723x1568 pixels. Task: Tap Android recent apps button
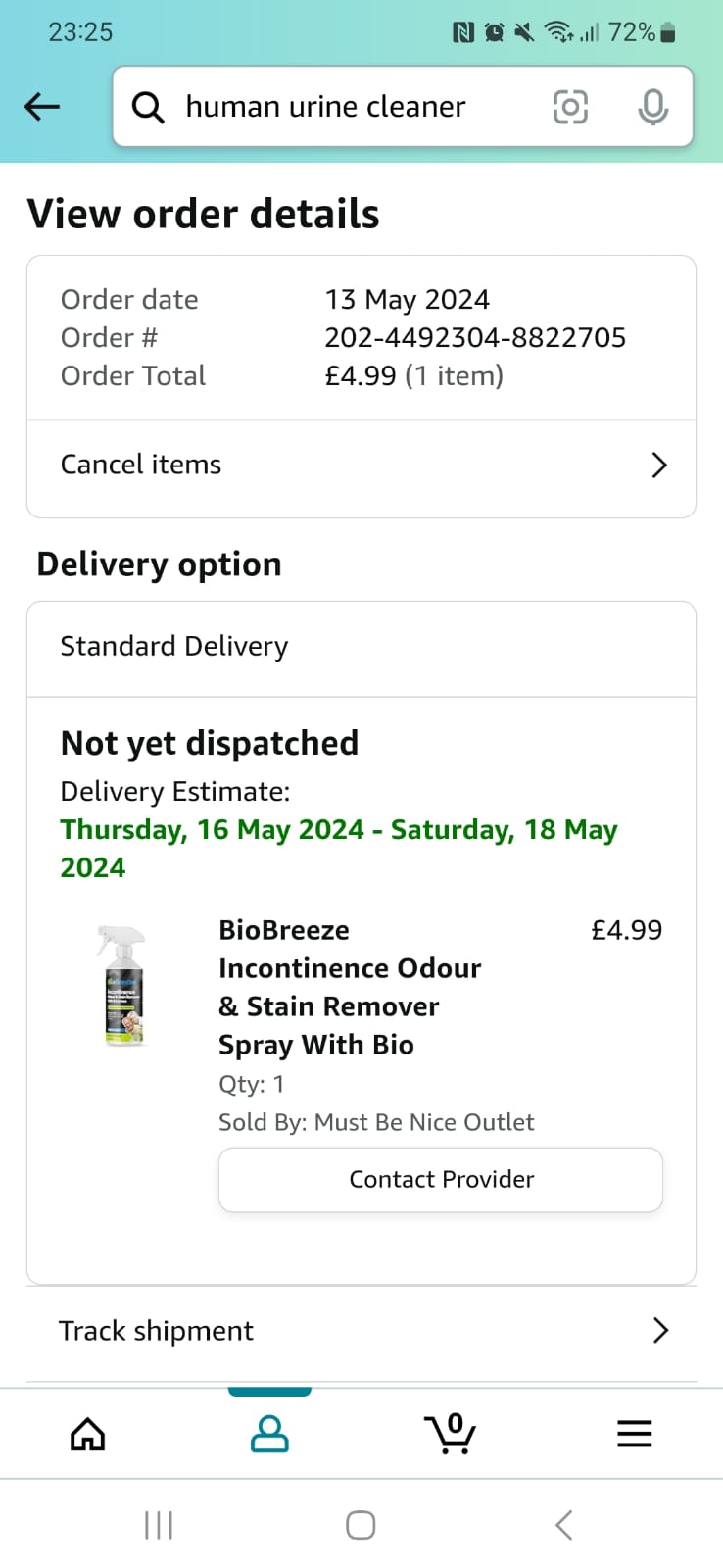coord(159,1525)
